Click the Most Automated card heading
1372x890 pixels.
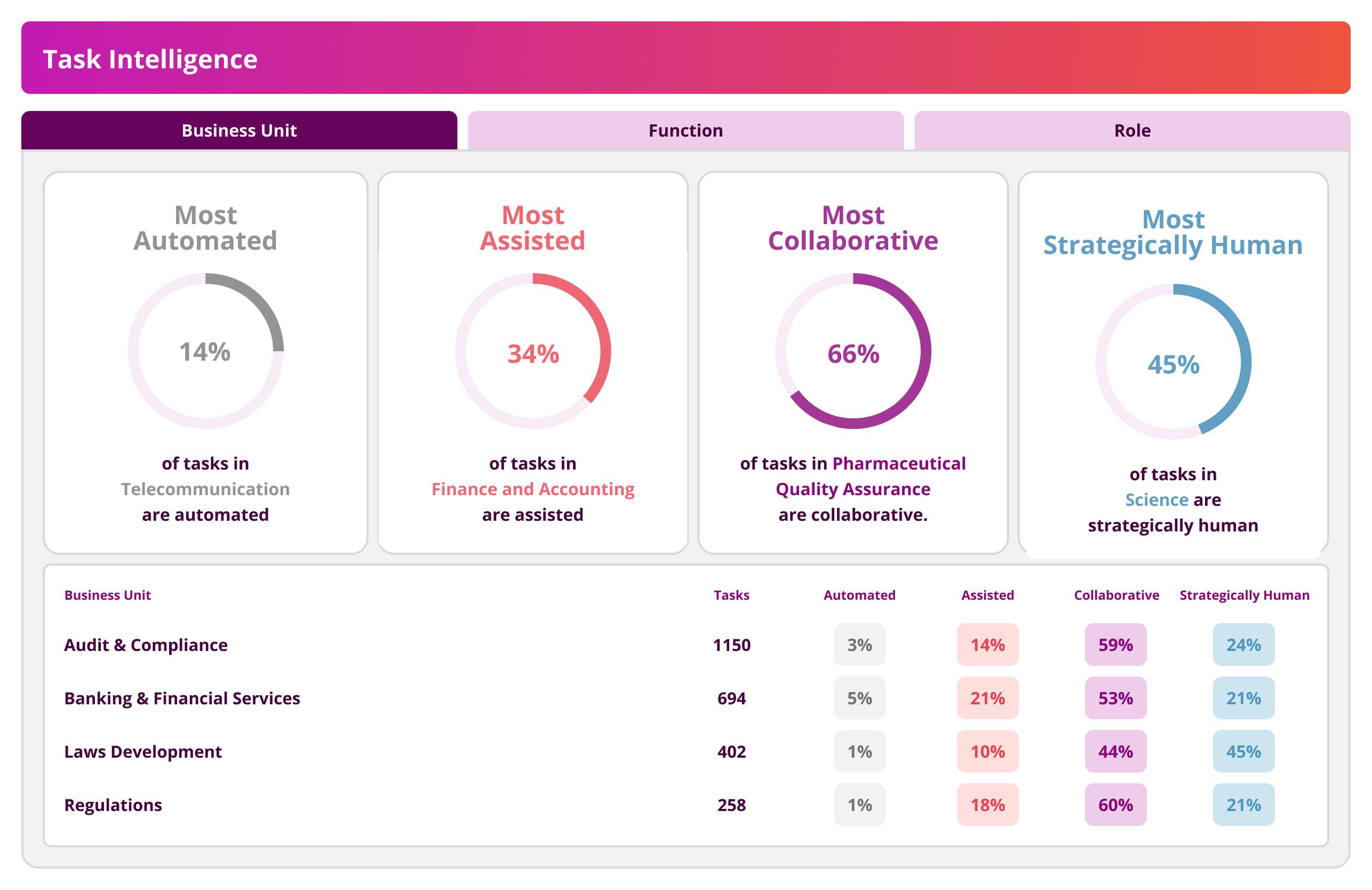coord(205,228)
